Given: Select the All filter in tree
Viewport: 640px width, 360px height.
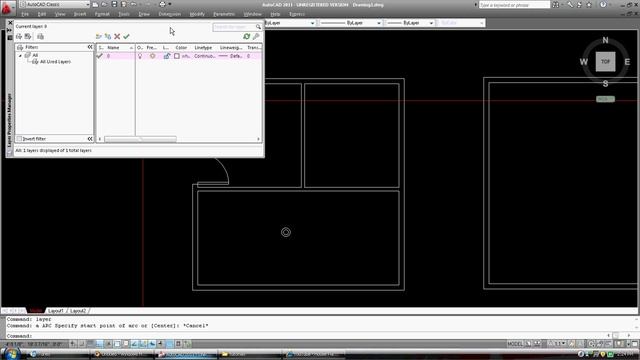Looking at the screenshot, I should [x=35, y=55].
